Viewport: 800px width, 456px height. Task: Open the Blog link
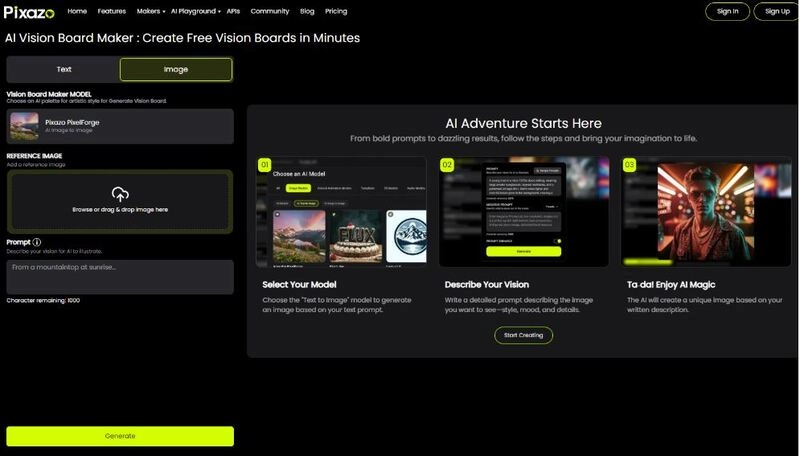coord(307,11)
